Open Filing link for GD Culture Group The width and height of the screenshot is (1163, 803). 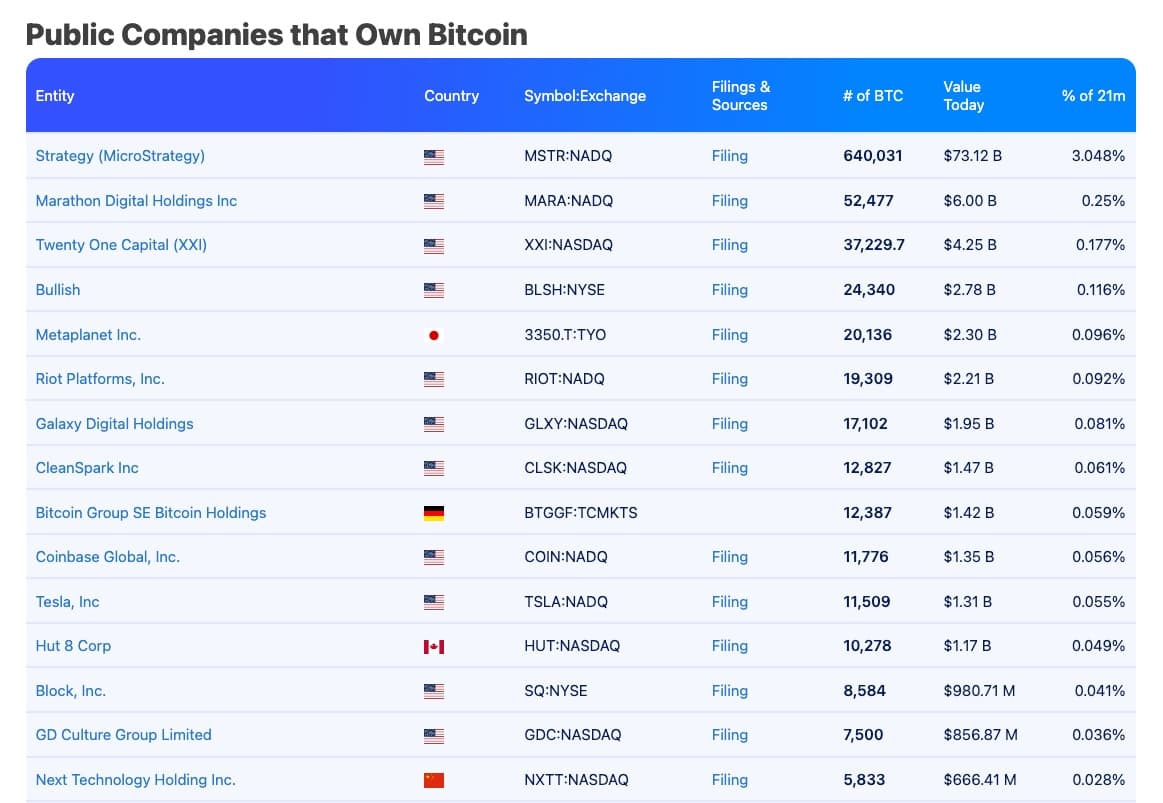point(730,735)
